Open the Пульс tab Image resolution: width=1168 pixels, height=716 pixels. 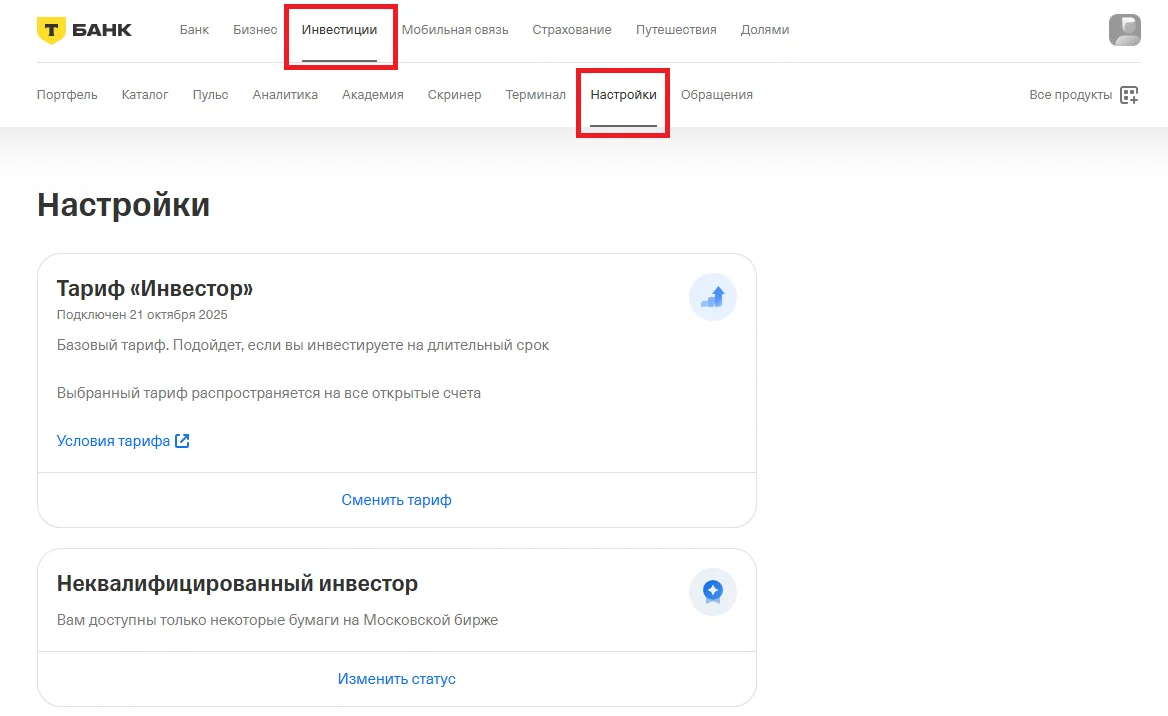coord(211,95)
